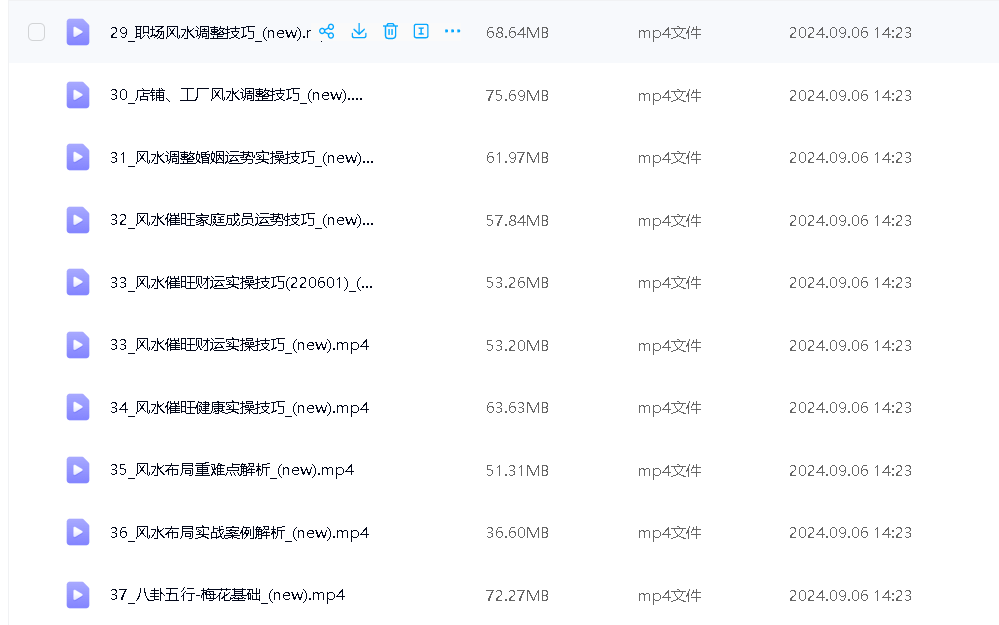The image size is (999, 625).
Task: Click the rename icon on file 29
Action: pos(421,32)
